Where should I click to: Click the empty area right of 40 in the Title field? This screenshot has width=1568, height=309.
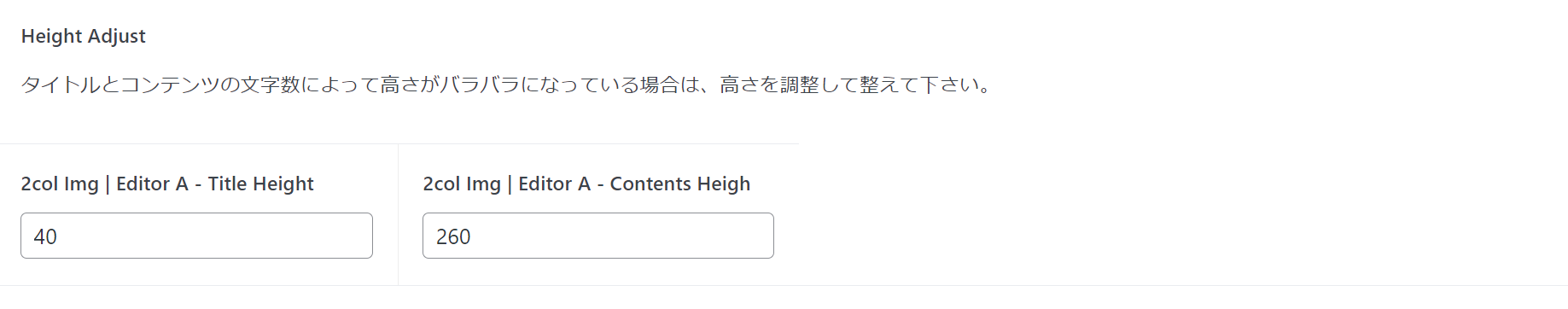(213, 236)
